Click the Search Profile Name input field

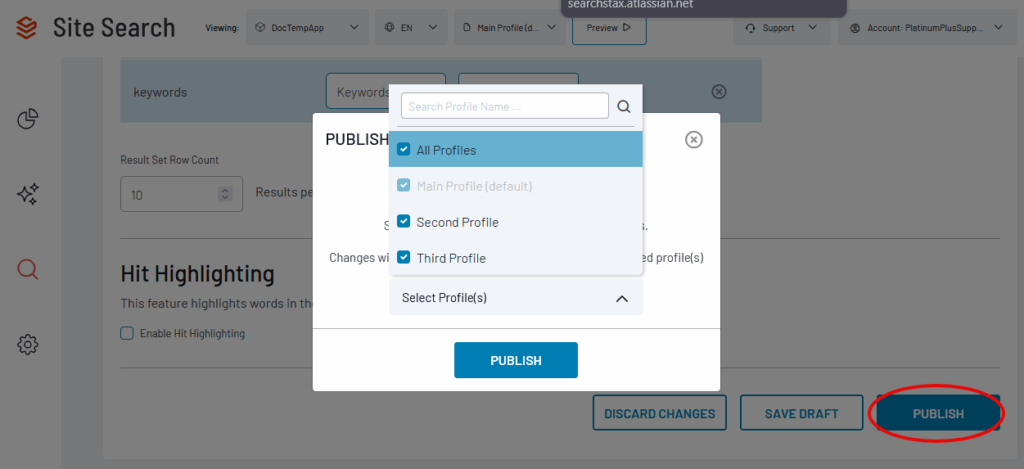coord(505,106)
